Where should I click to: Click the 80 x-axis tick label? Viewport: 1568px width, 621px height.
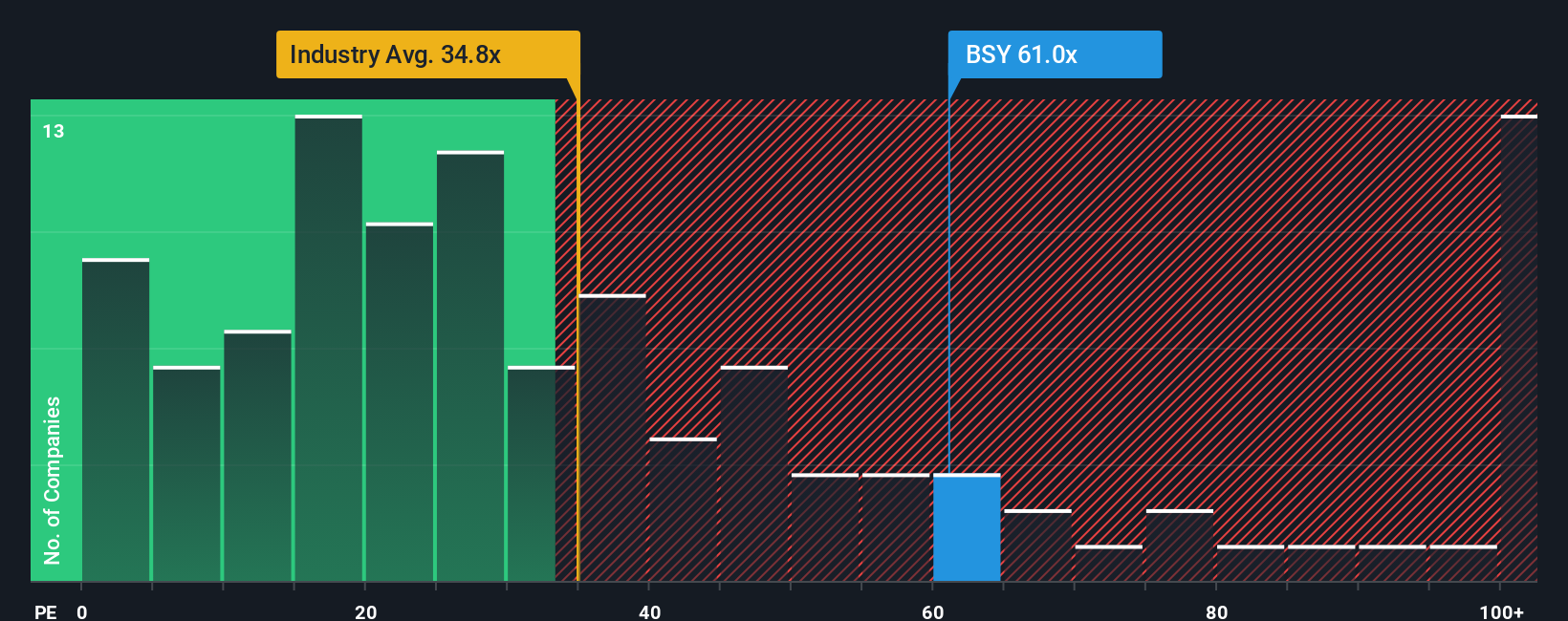pyautogui.click(x=1216, y=611)
